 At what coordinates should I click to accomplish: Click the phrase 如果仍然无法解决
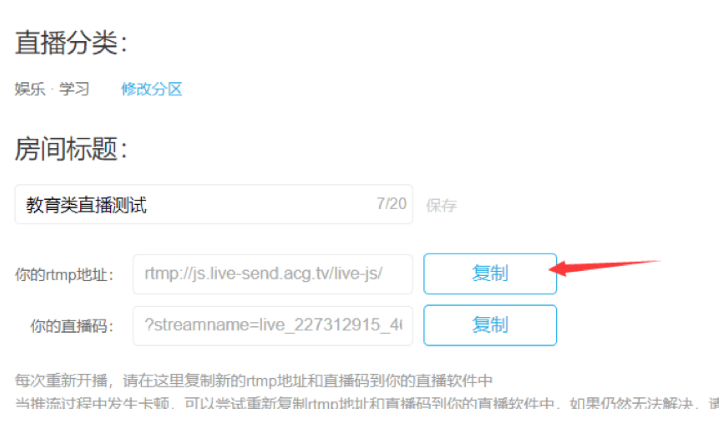point(631,403)
